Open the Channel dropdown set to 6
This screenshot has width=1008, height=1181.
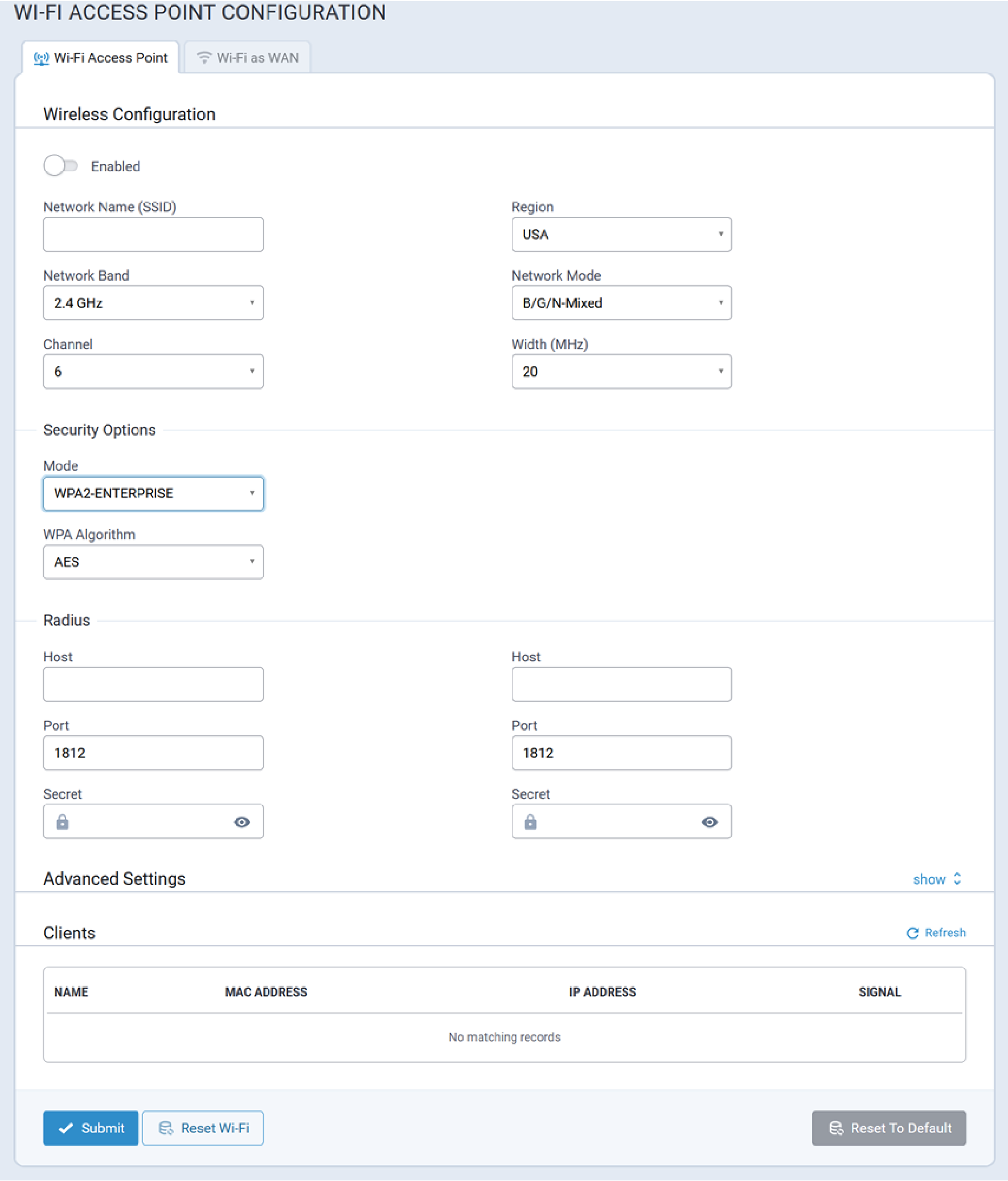153,372
